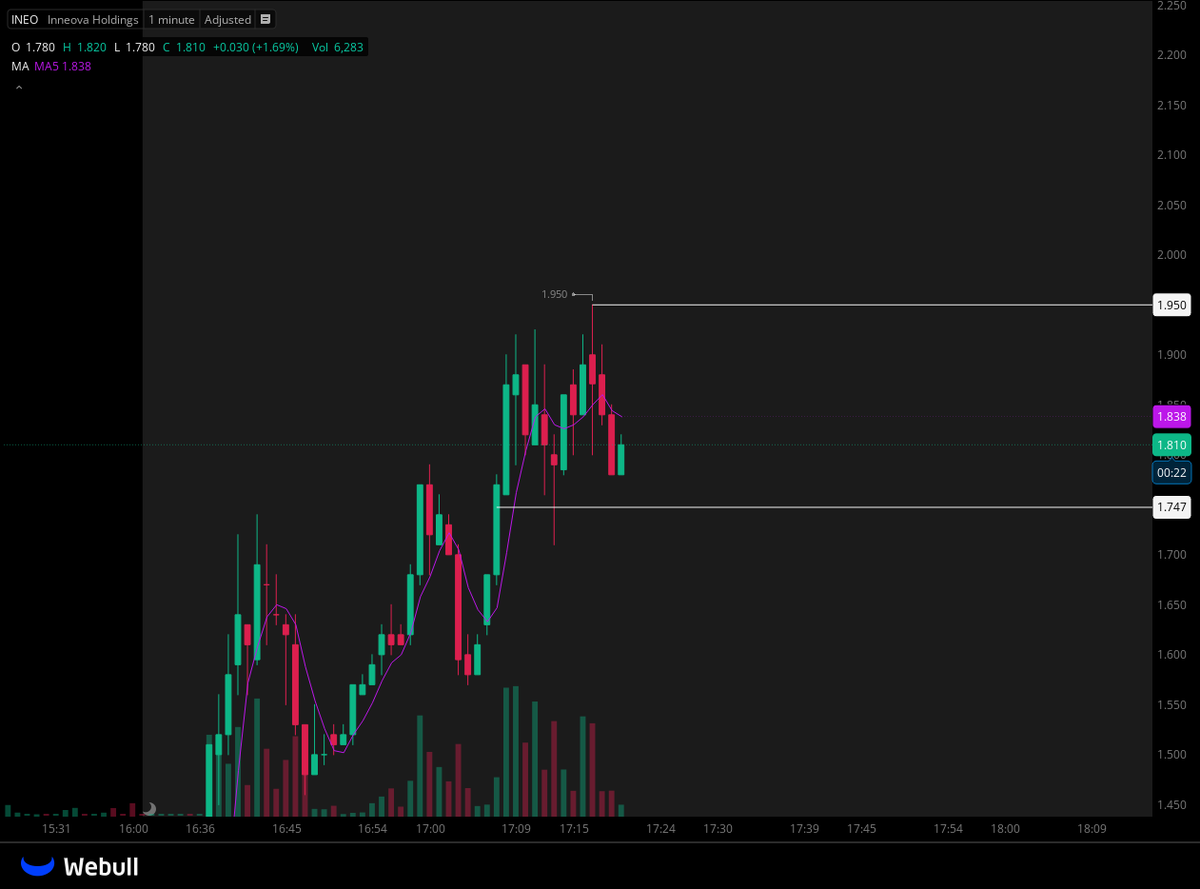The image size is (1200, 889).
Task: Click the 1.950 high price tag
Action: point(1171,305)
